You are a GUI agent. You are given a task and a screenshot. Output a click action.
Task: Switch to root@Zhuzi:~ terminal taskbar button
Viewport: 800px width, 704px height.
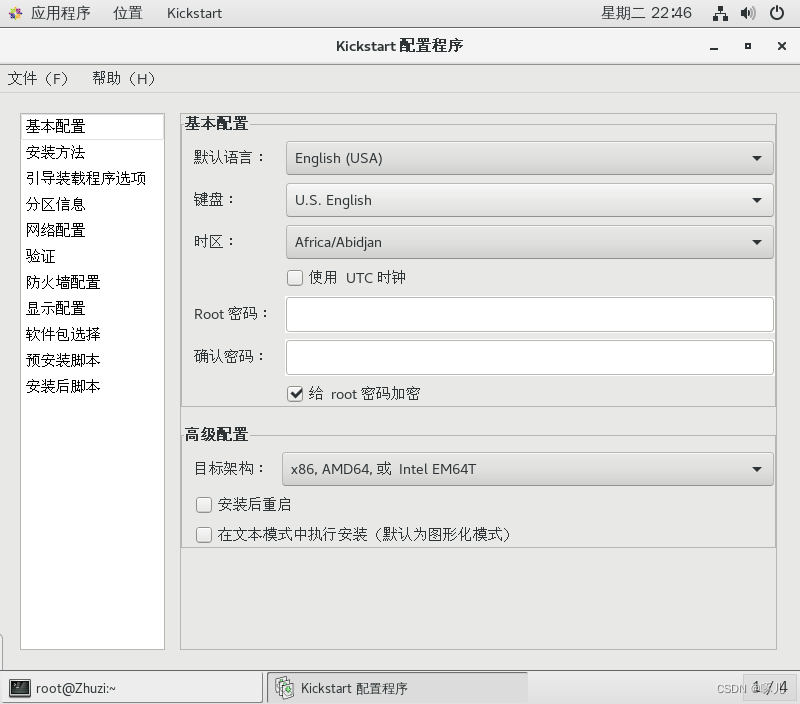pyautogui.click(x=133, y=688)
